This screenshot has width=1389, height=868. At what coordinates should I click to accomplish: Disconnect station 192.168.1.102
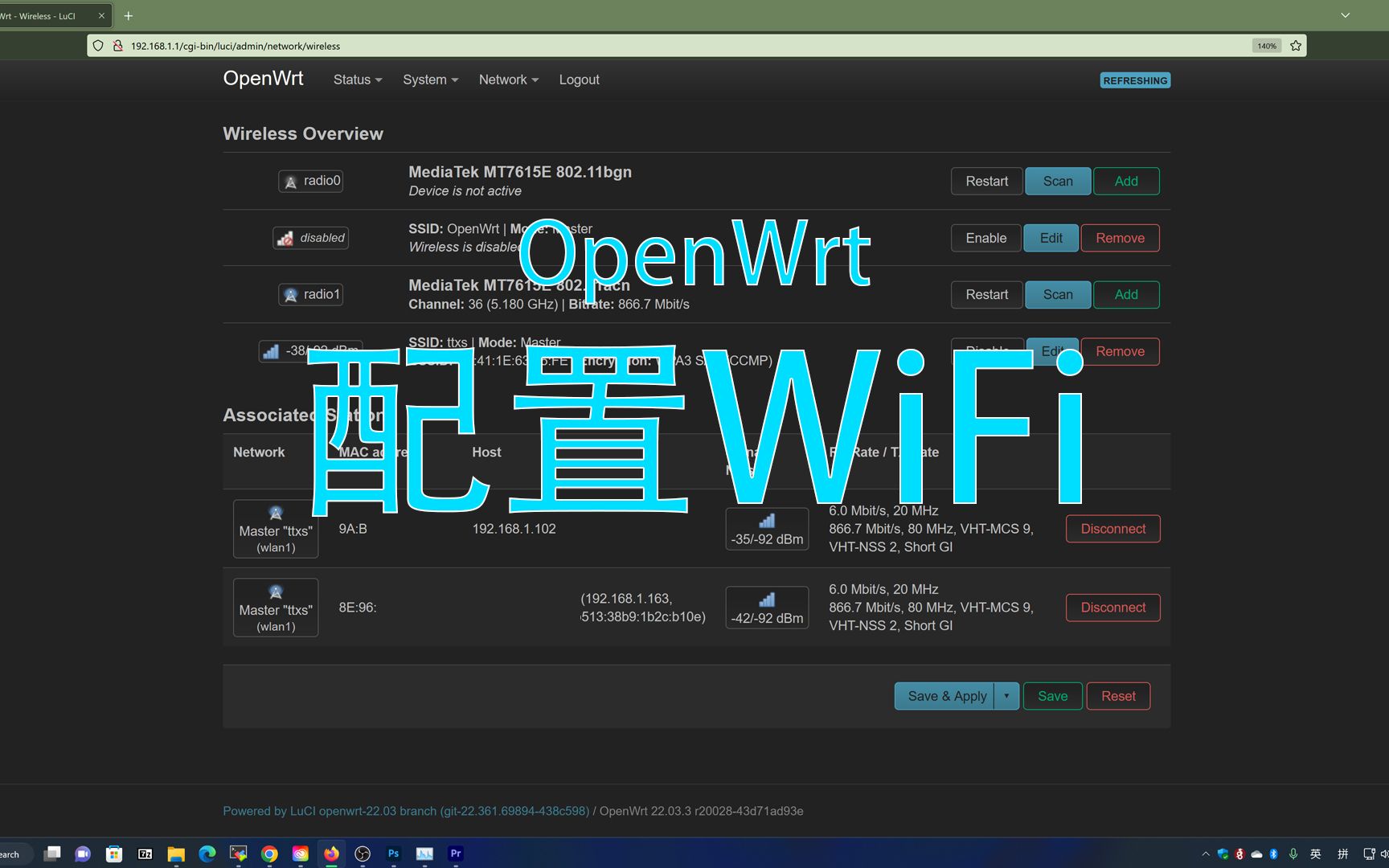pyautogui.click(x=1112, y=529)
